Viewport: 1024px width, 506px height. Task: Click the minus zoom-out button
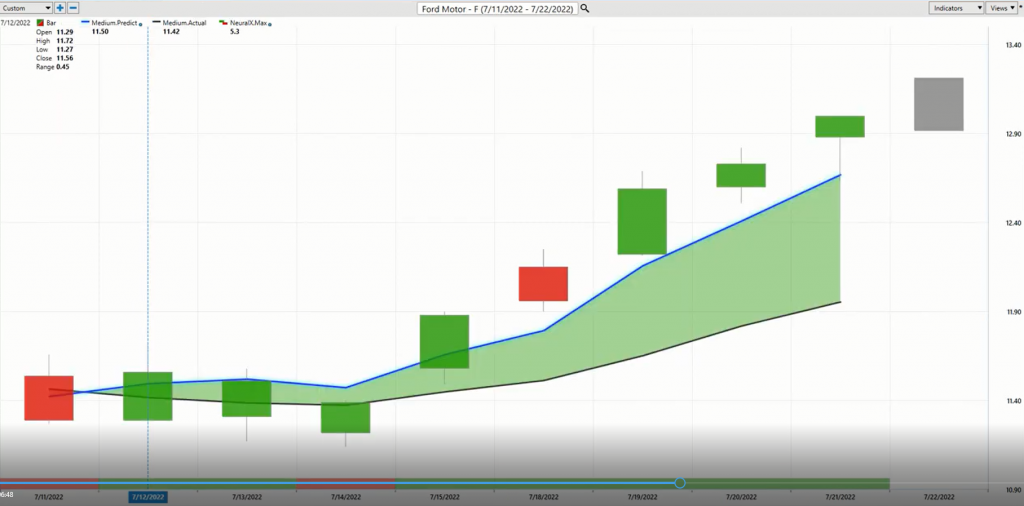(73, 8)
